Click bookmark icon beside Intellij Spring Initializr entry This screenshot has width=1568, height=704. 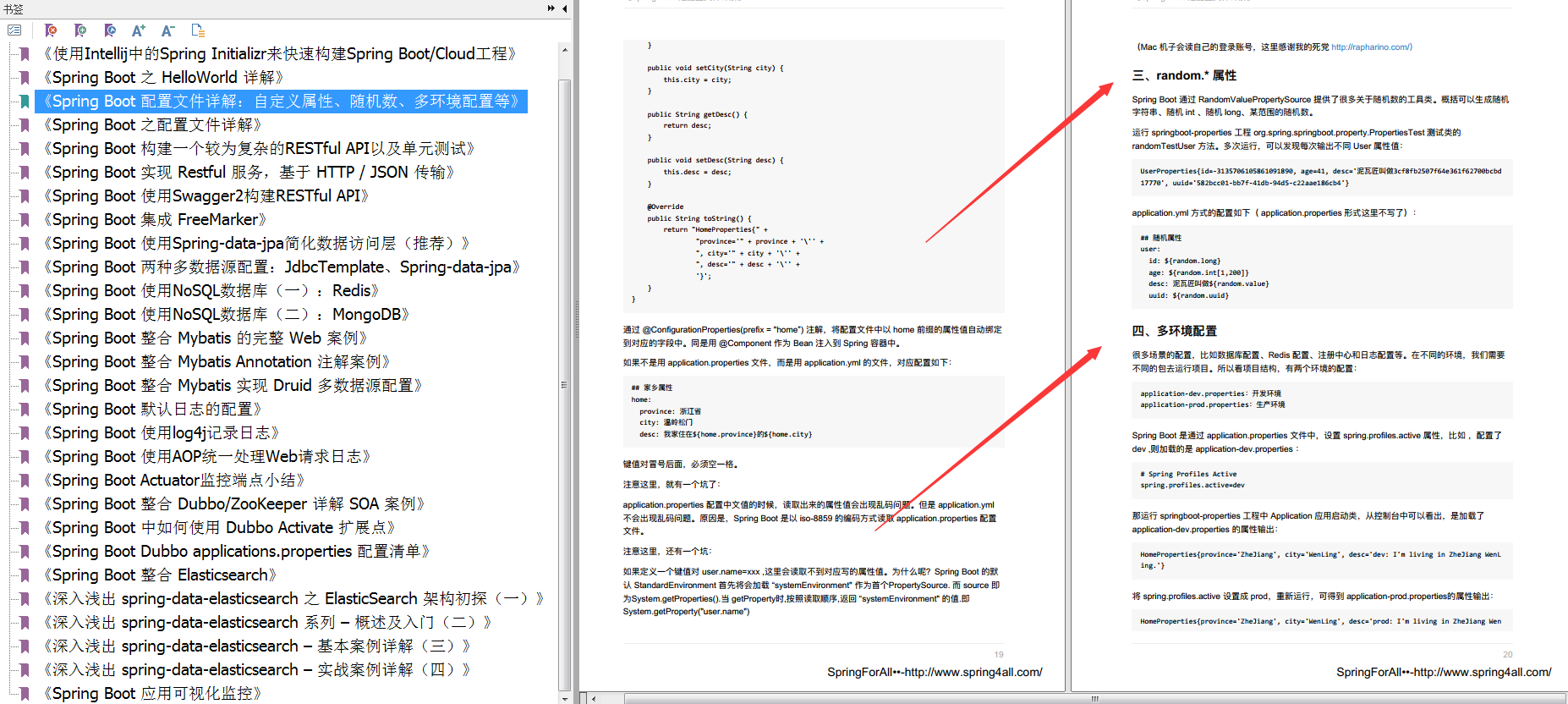25,54
